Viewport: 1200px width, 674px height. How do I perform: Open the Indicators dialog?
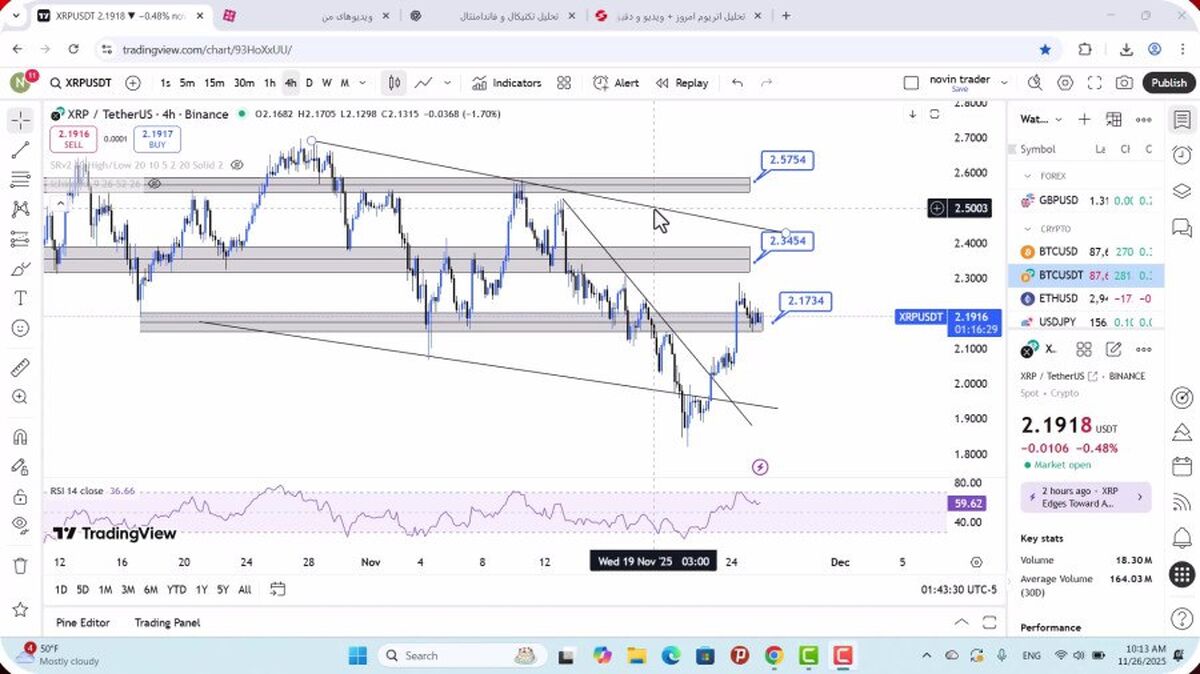[506, 83]
